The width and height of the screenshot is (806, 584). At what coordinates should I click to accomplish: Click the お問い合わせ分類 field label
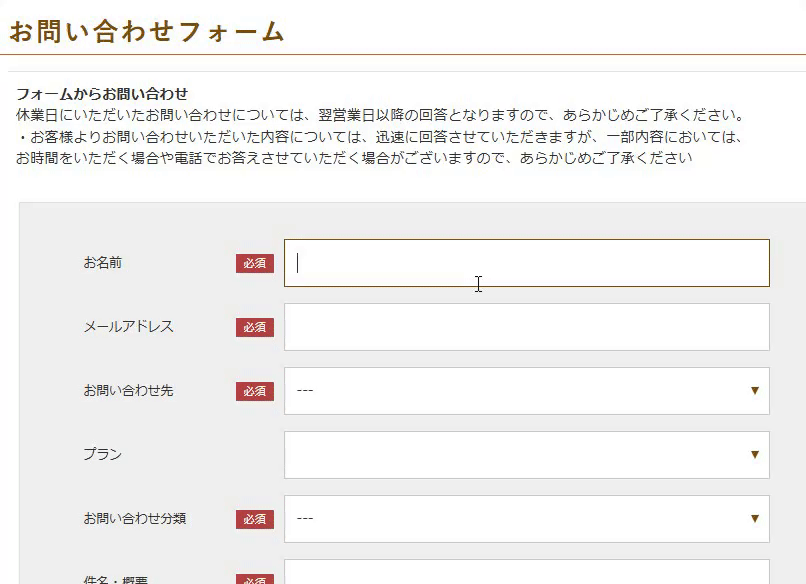[x=135, y=518]
